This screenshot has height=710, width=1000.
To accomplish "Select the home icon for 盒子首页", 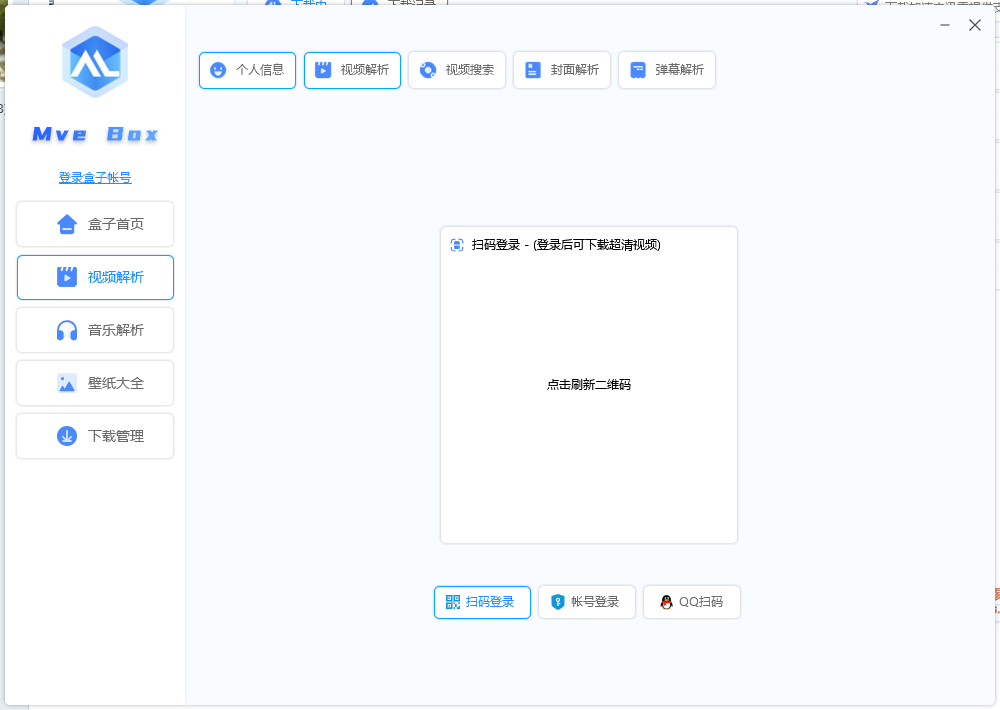I will click(x=65, y=223).
